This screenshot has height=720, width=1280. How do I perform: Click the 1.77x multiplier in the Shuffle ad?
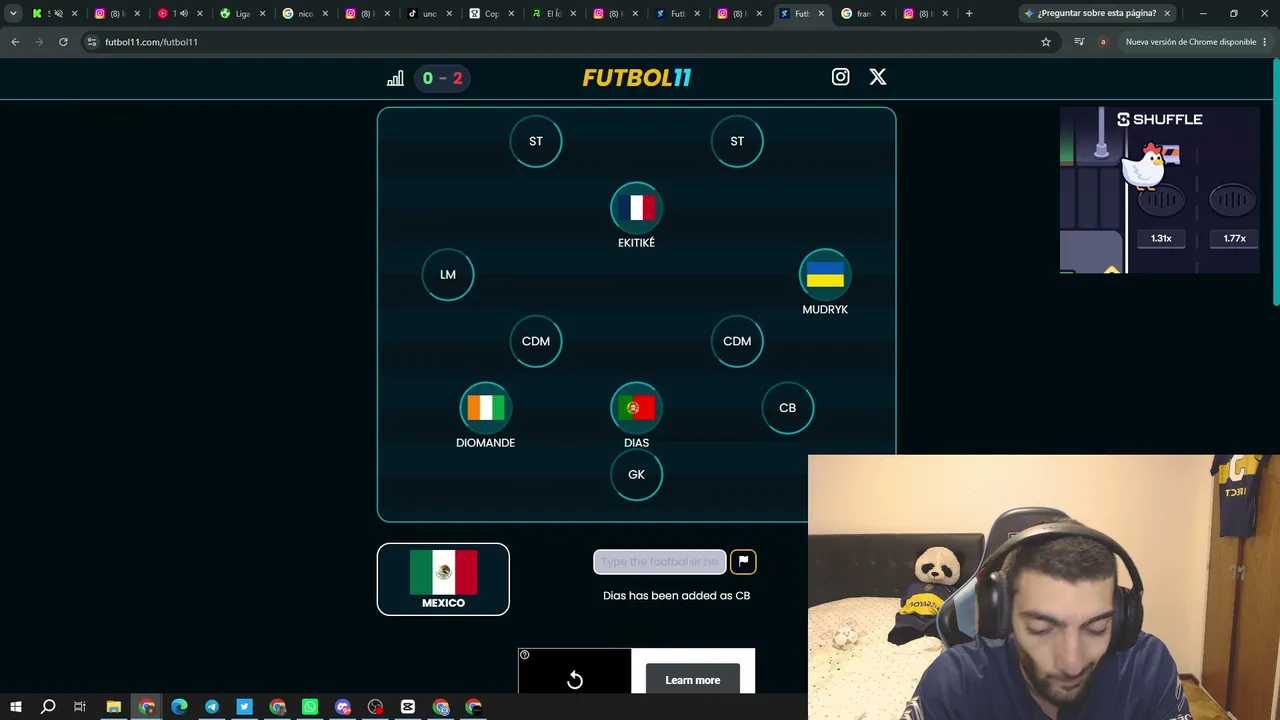[1235, 238]
